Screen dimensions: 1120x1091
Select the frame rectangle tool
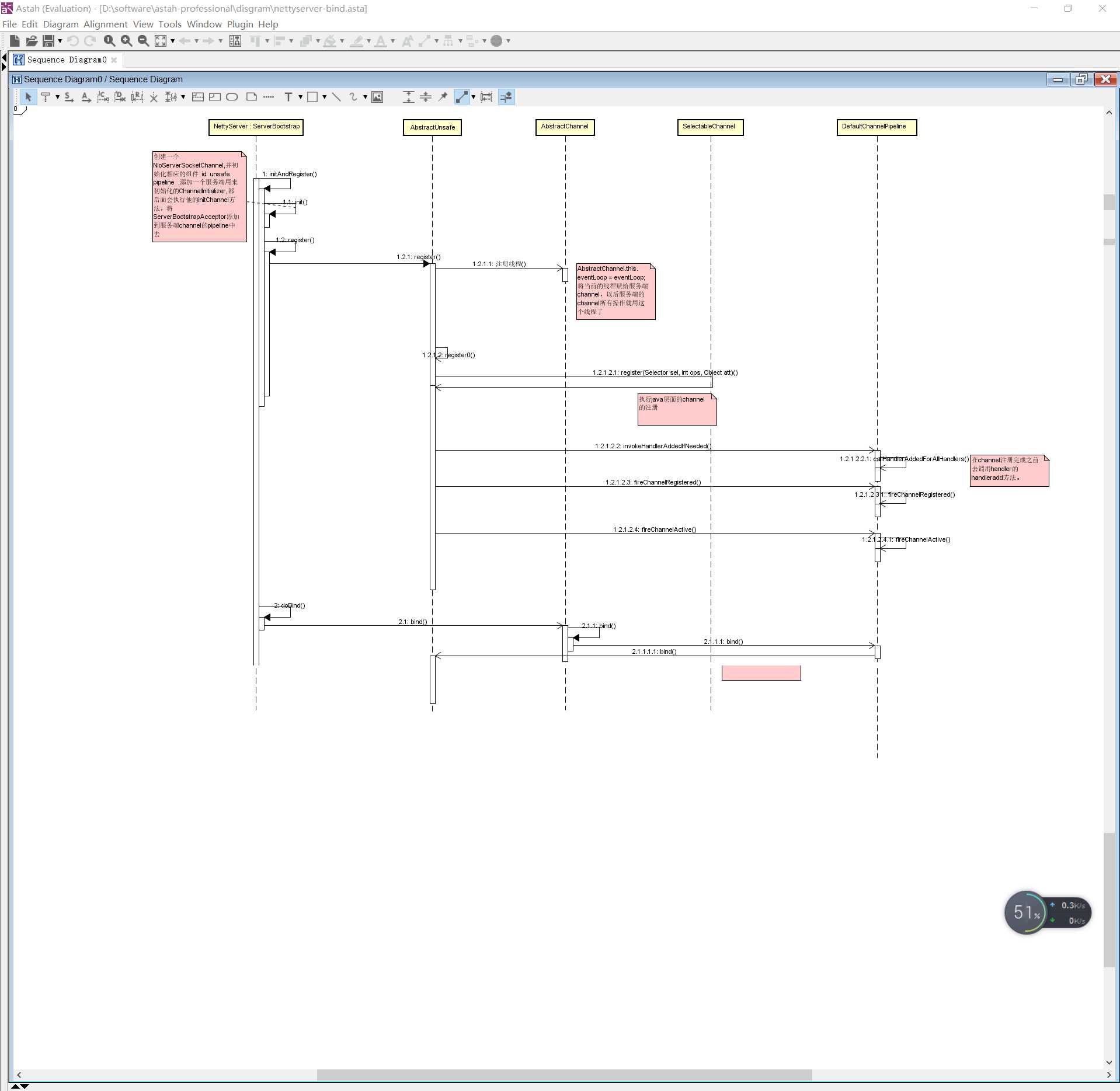(x=215, y=97)
